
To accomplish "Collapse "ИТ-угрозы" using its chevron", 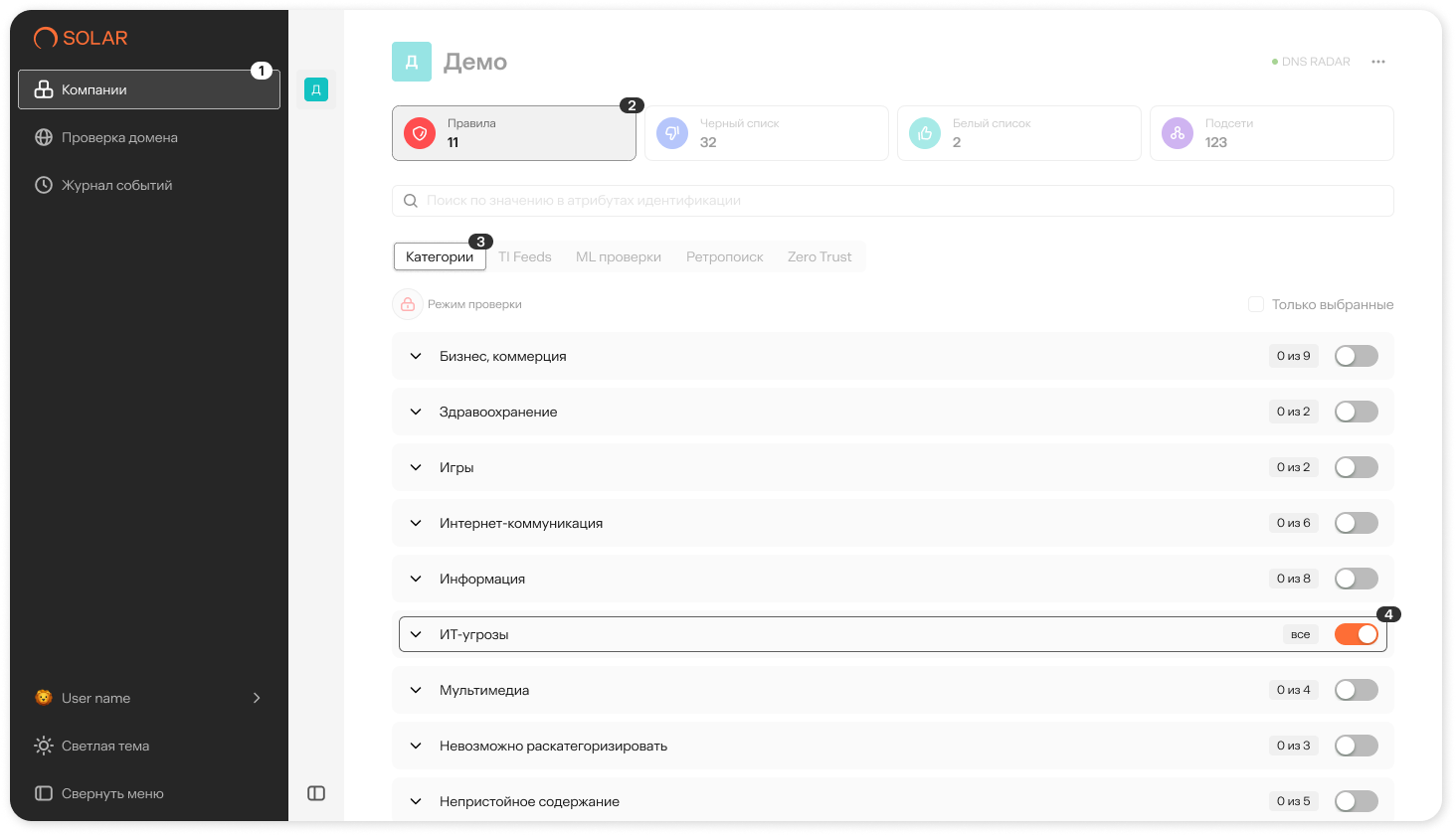I will coord(415,633).
